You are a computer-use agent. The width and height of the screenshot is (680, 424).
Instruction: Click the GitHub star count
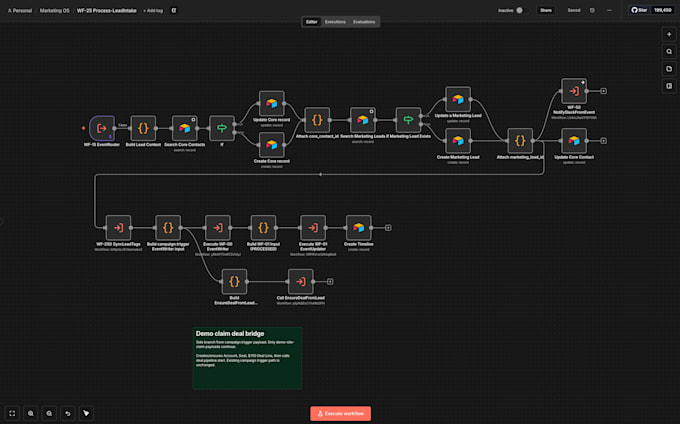coord(663,10)
